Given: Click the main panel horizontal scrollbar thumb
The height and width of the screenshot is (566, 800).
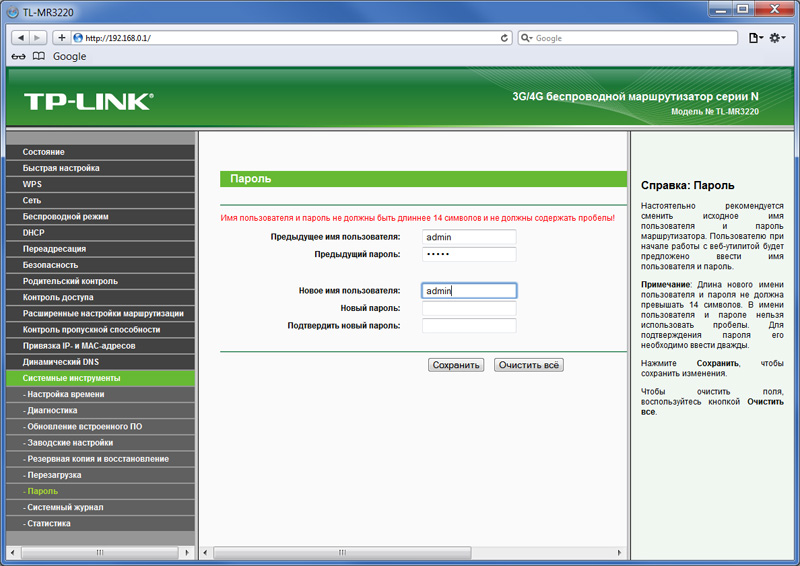Looking at the screenshot, I should [x=342, y=553].
